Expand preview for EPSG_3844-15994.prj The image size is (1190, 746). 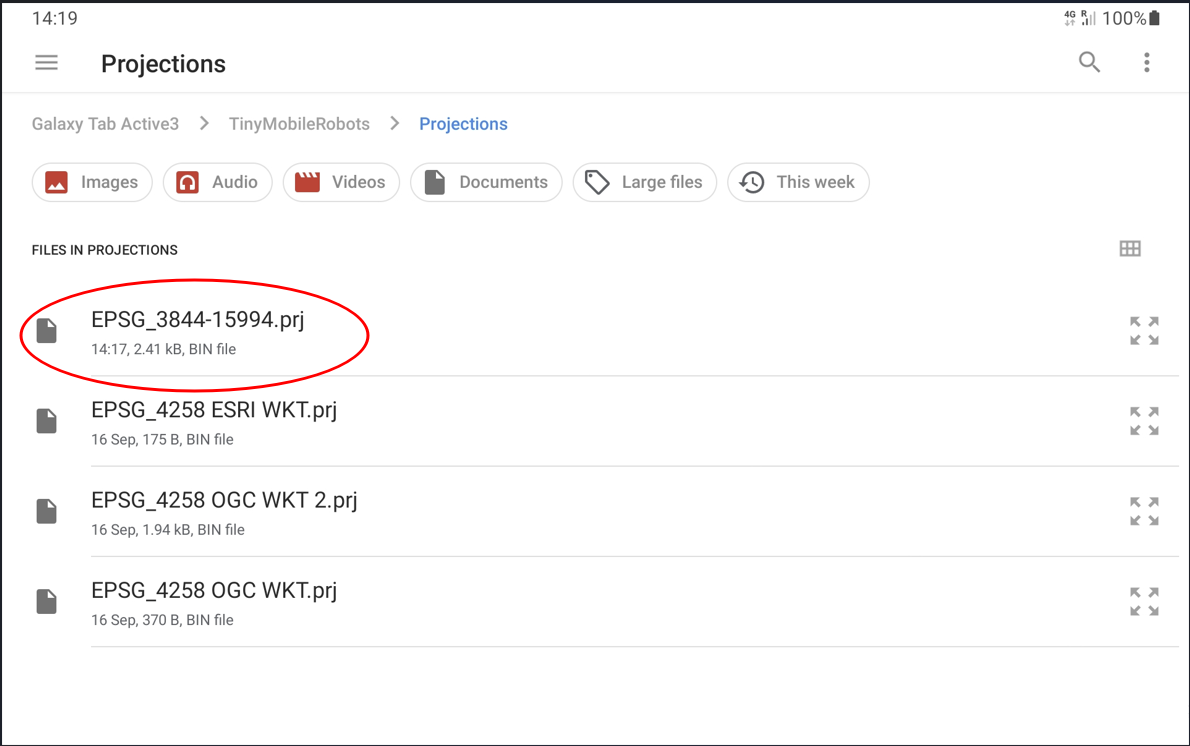coord(1144,331)
